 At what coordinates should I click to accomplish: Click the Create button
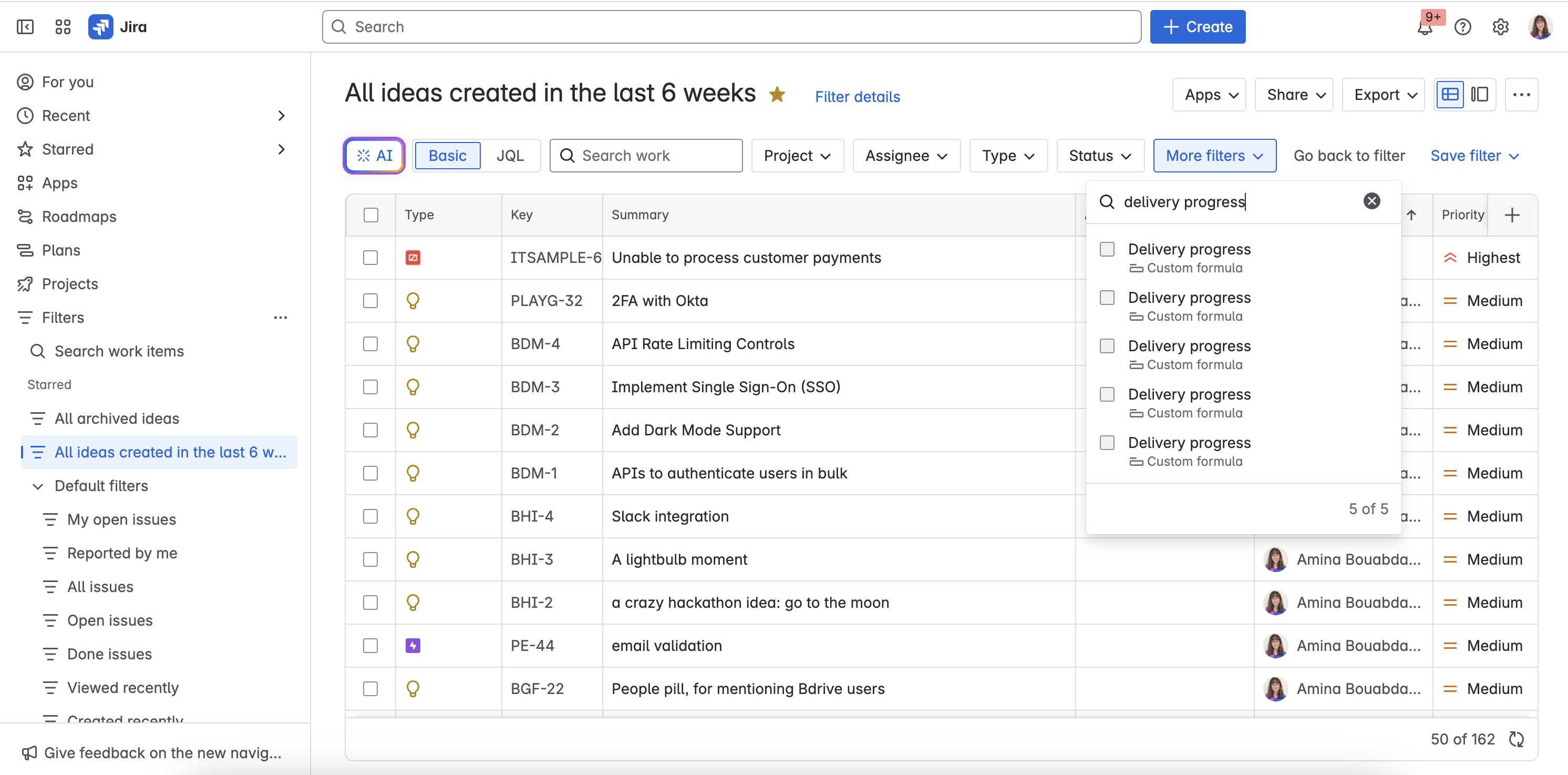[1198, 26]
